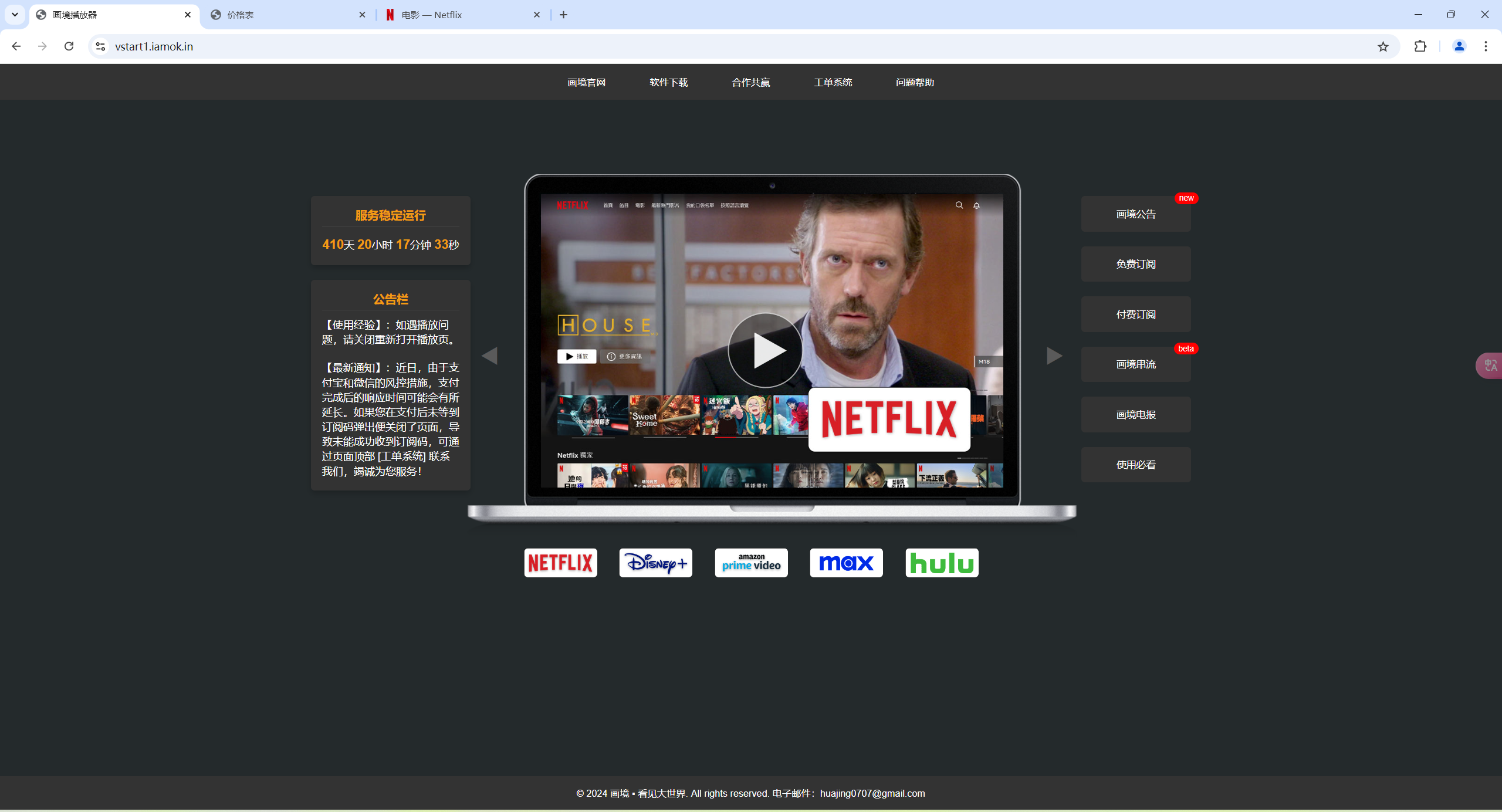This screenshot has height=812, width=1502.
Task: Click the search magnifier in the Netflix mockup
Action: (x=959, y=205)
